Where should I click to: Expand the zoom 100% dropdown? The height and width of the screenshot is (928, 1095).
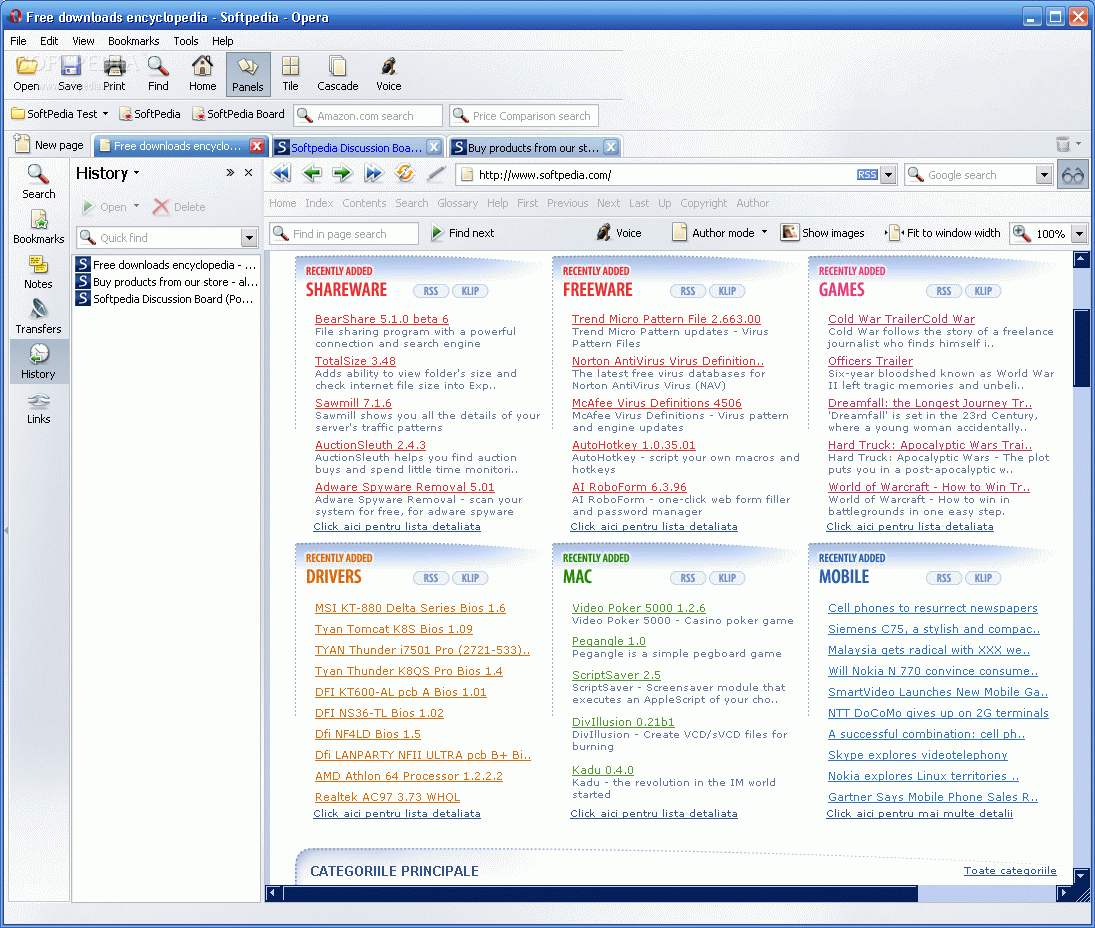coord(1079,234)
